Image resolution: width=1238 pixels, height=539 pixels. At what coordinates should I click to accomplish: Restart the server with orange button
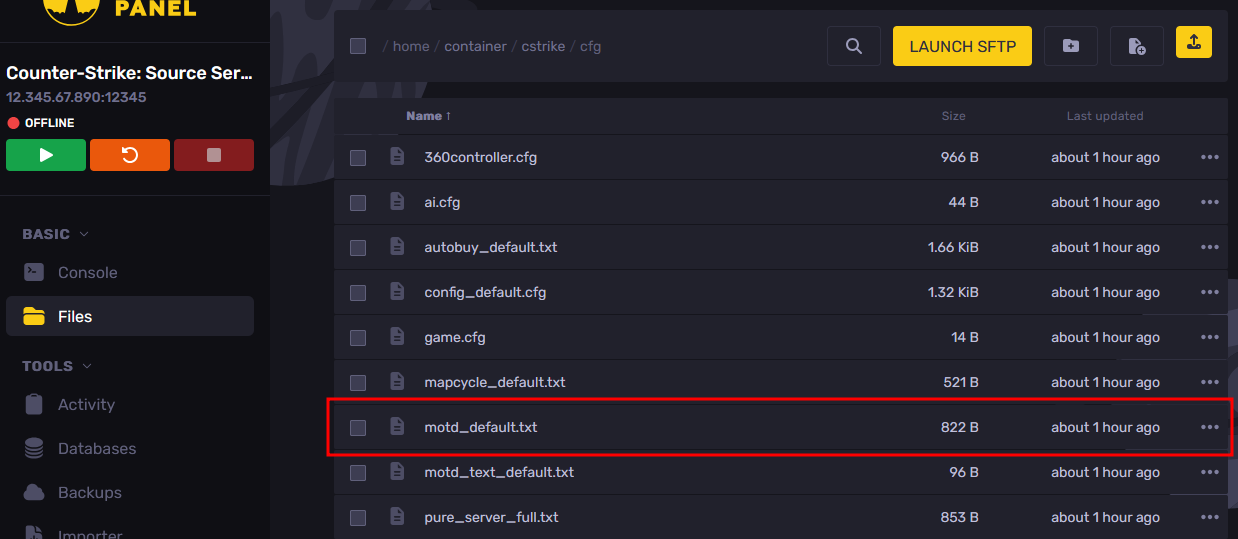130,155
